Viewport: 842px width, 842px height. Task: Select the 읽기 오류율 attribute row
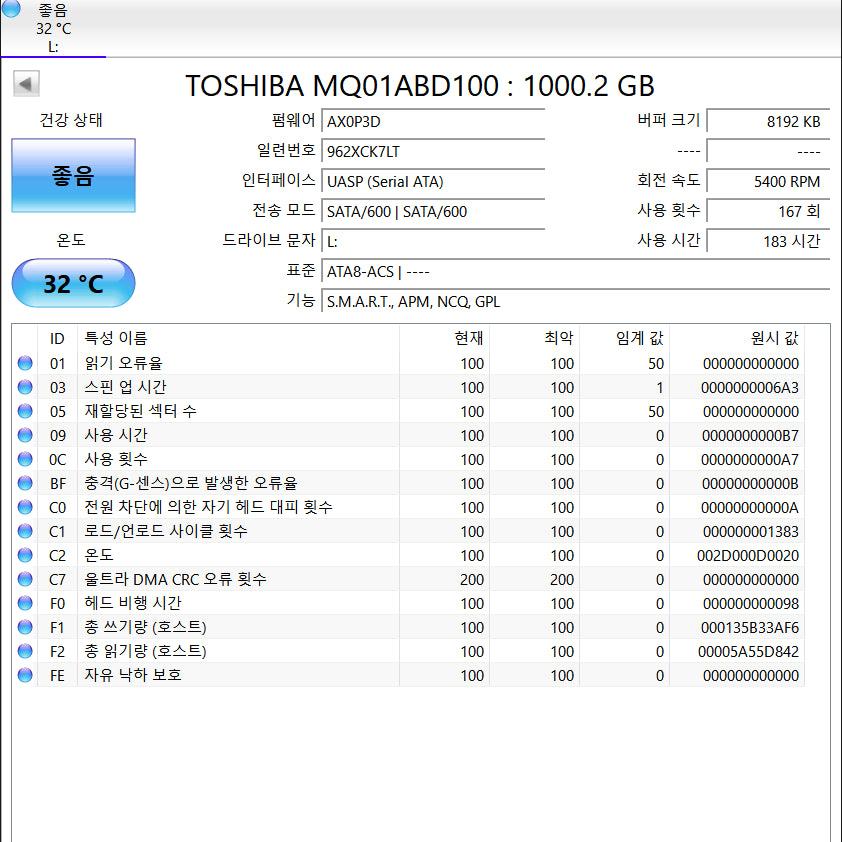[408, 364]
